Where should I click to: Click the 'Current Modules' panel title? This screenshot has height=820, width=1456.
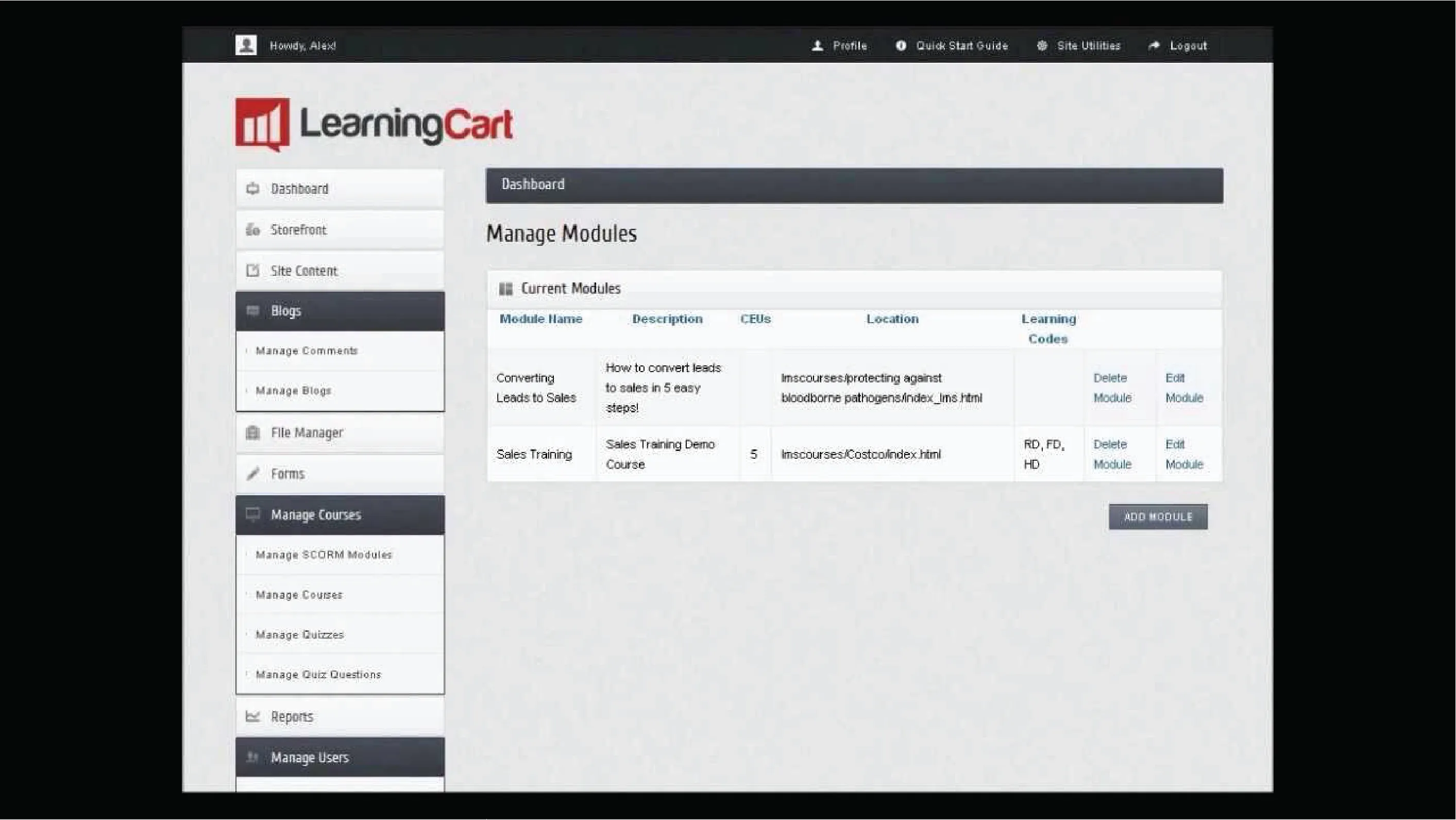tap(570, 289)
